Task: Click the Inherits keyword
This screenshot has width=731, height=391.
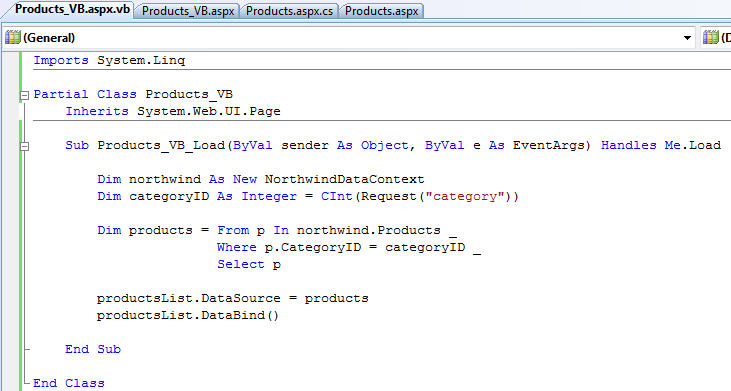Action: (97, 111)
